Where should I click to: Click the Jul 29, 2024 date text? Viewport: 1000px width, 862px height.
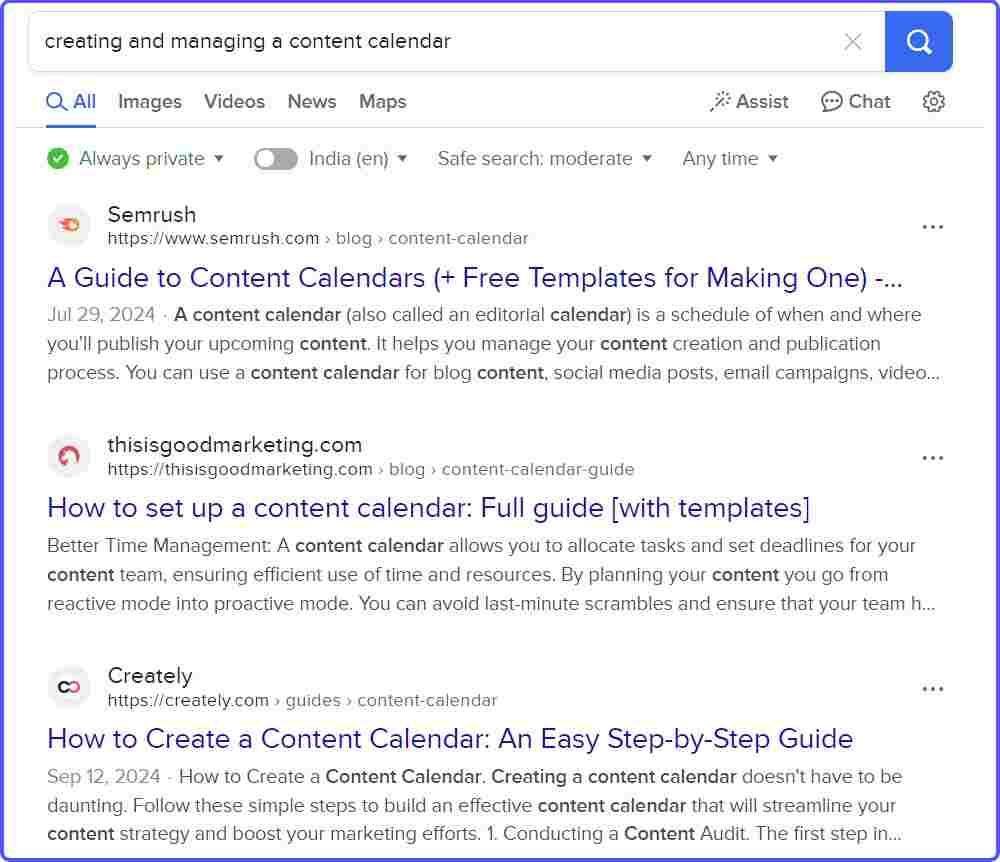tap(101, 314)
